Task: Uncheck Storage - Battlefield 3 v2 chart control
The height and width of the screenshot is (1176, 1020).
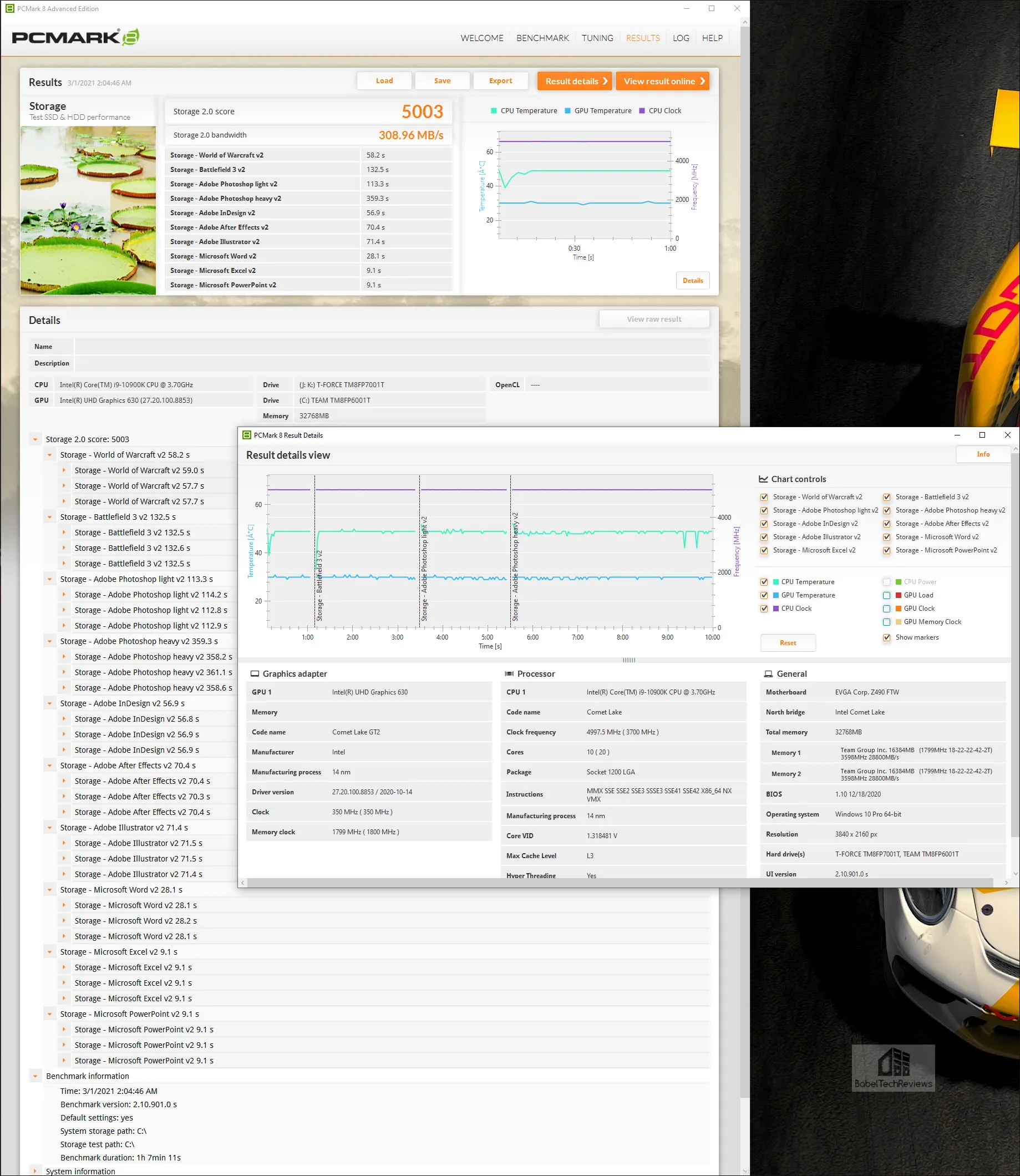Action: [887, 498]
